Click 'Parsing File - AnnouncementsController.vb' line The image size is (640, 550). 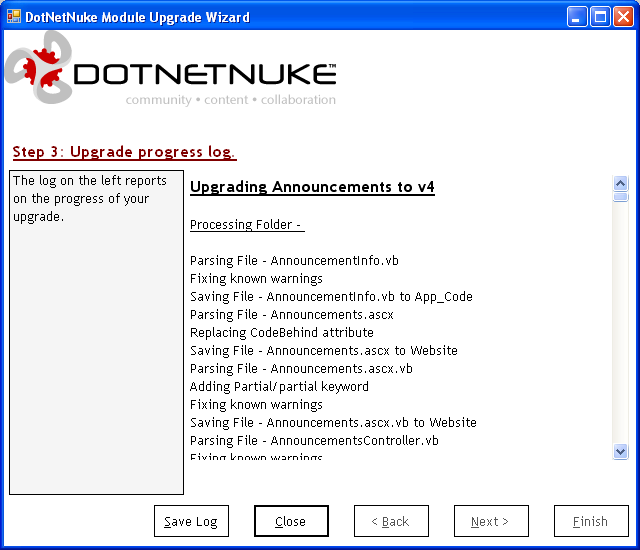(314, 440)
